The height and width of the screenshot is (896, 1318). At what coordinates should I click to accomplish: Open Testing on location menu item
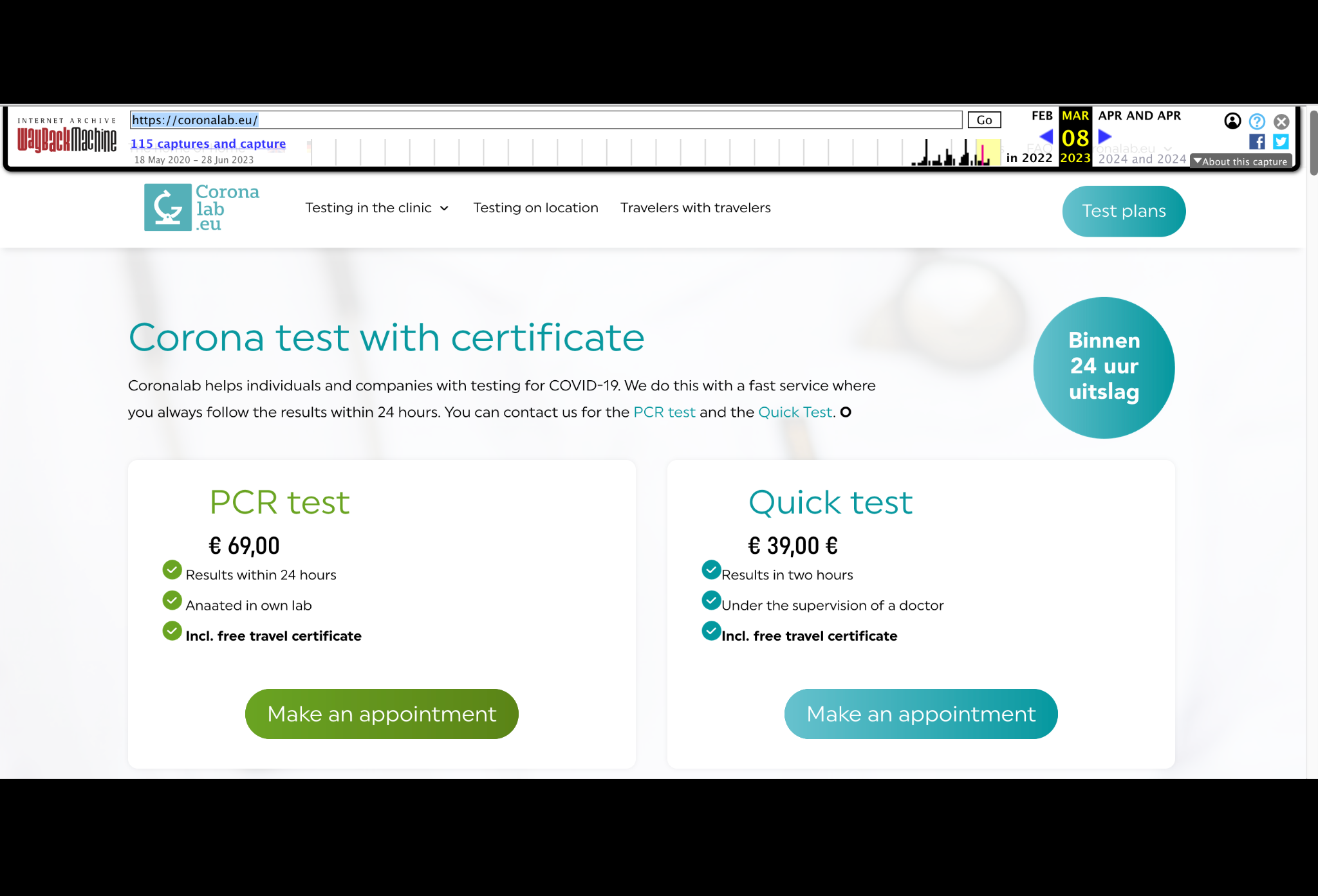click(535, 208)
